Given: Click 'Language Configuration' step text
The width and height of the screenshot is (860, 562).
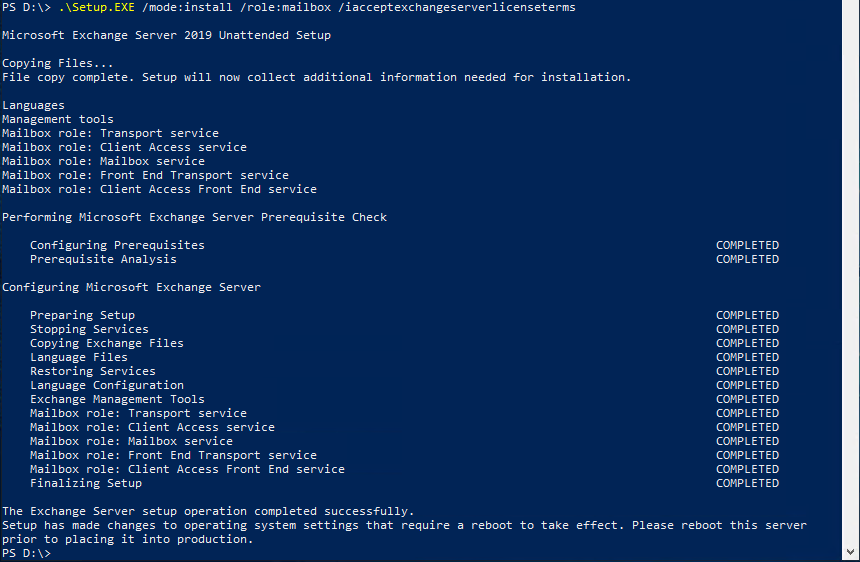Looking at the screenshot, I should 107,385.
